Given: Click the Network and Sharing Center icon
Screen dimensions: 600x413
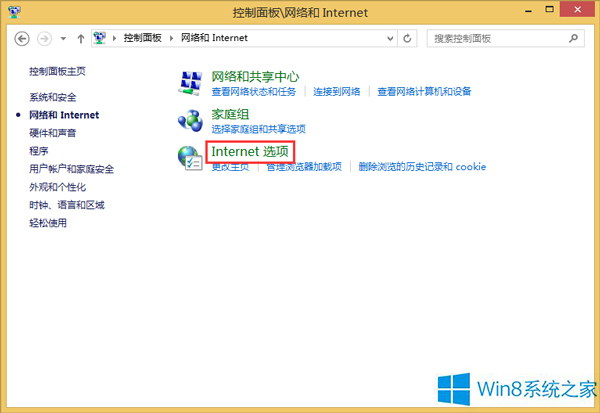Looking at the screenshot, I should (190, 83).
